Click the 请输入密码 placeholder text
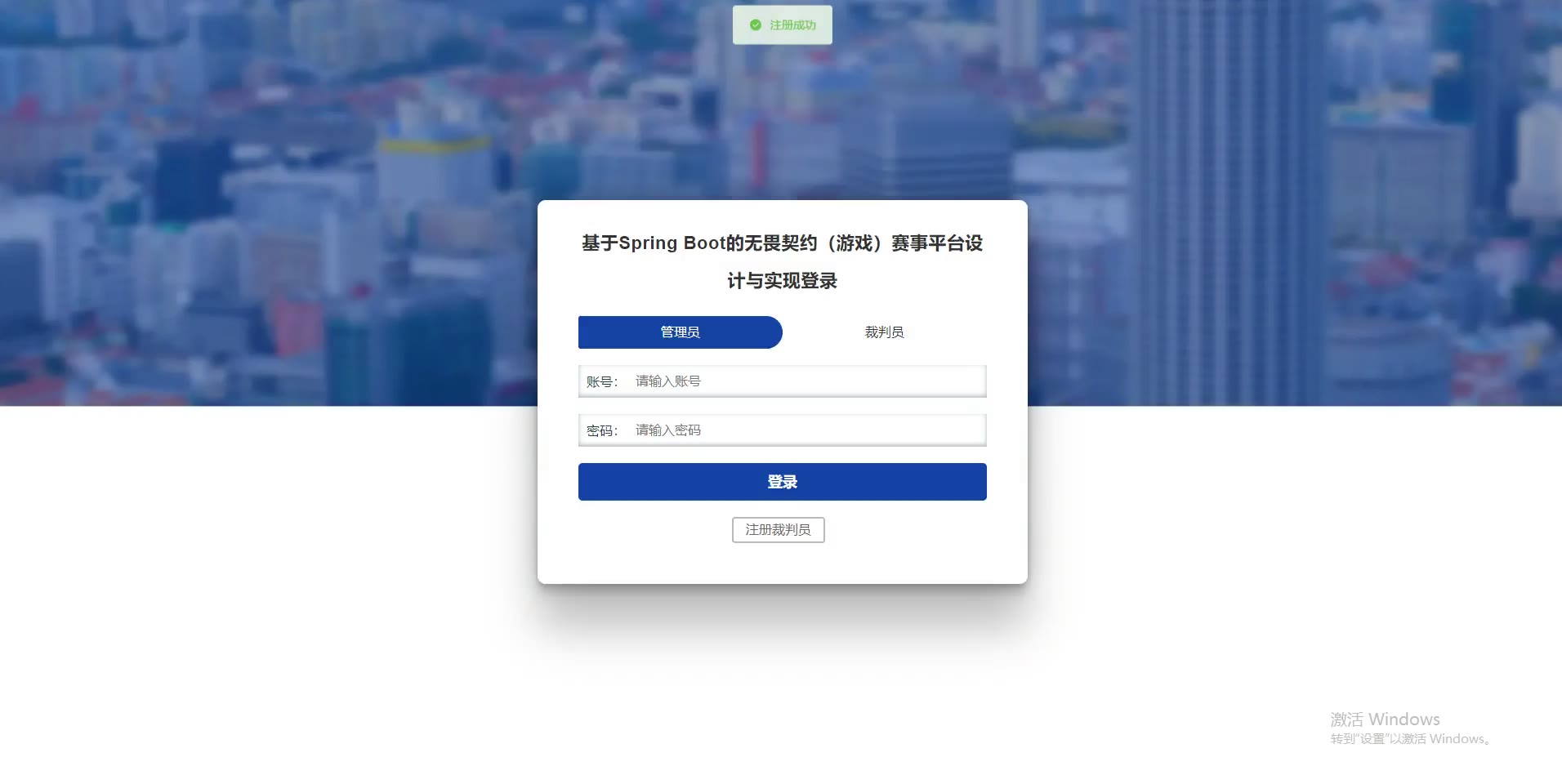 668,430
